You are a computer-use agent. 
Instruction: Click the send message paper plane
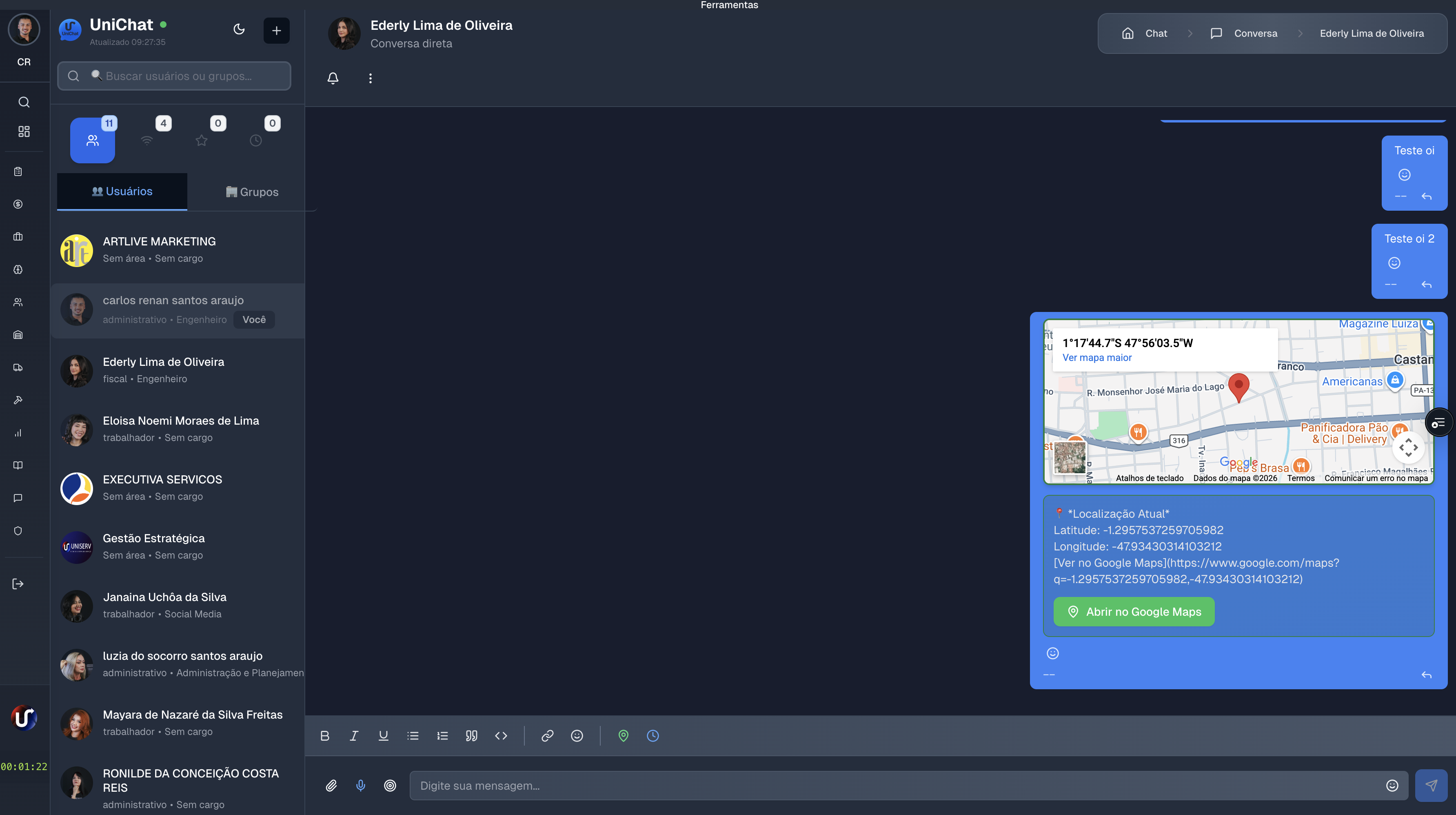coord(1431,786)
